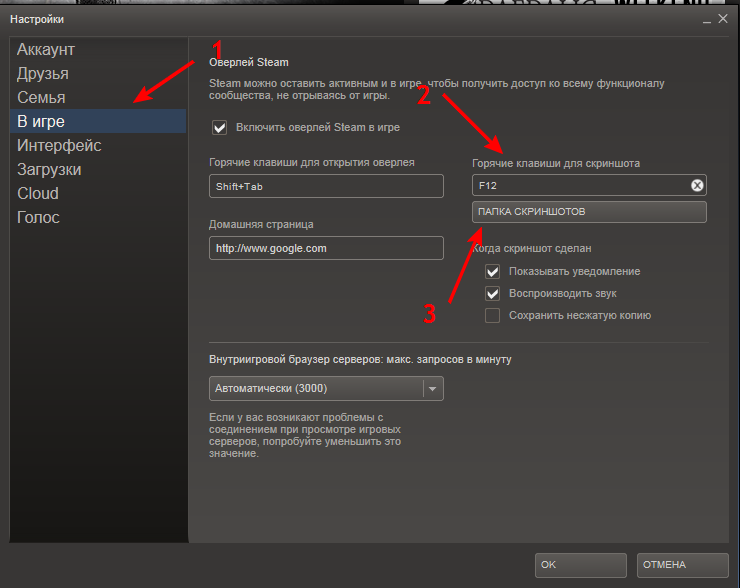740x588 pixels.
Task: Open the Аккаунт settings section
Action: (x=98, y=50)
